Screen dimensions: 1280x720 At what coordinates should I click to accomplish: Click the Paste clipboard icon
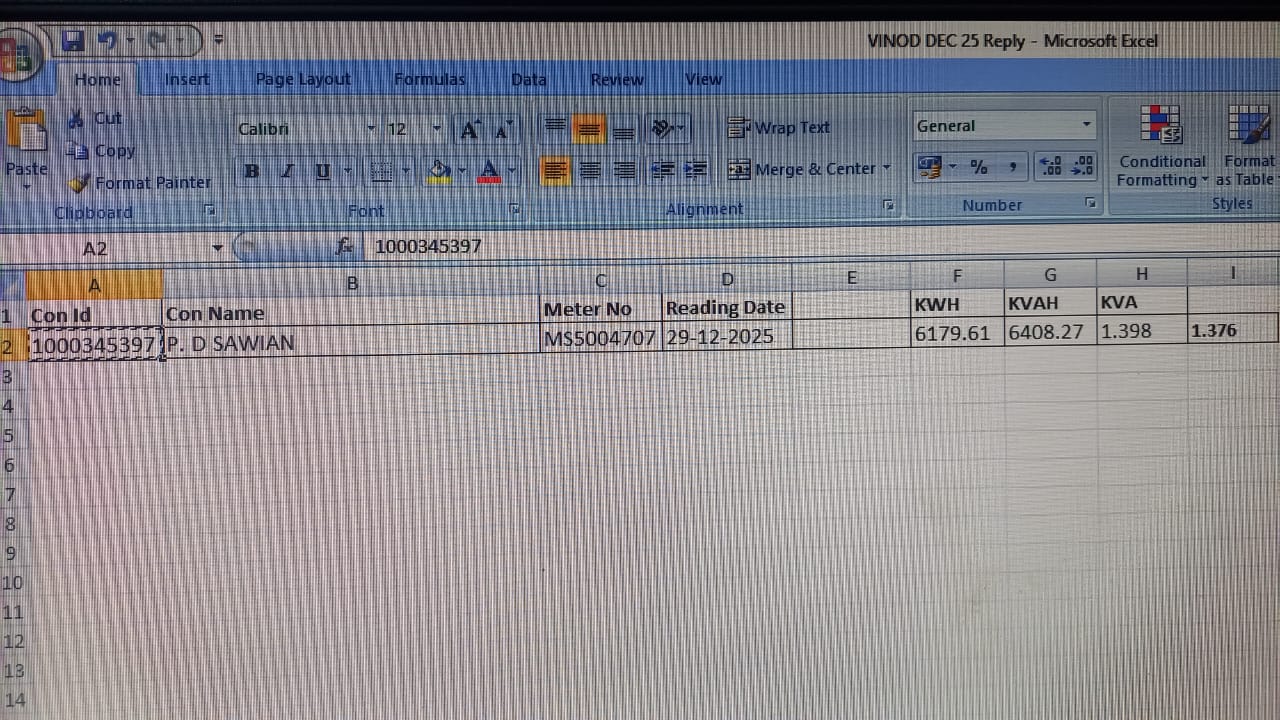click(26, 131)
